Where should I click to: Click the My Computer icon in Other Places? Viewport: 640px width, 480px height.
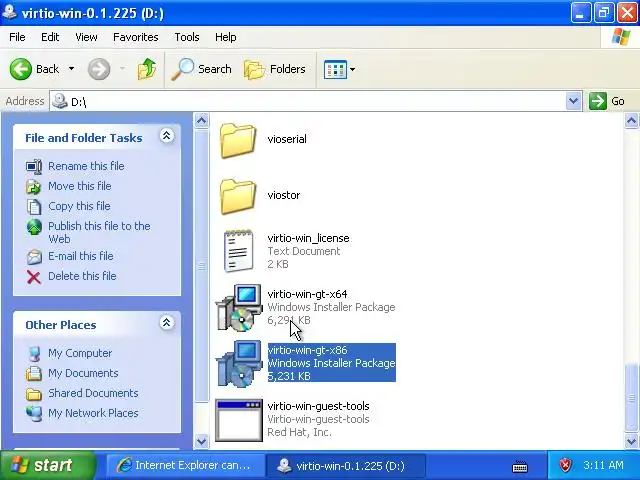[x=34, y=354]
